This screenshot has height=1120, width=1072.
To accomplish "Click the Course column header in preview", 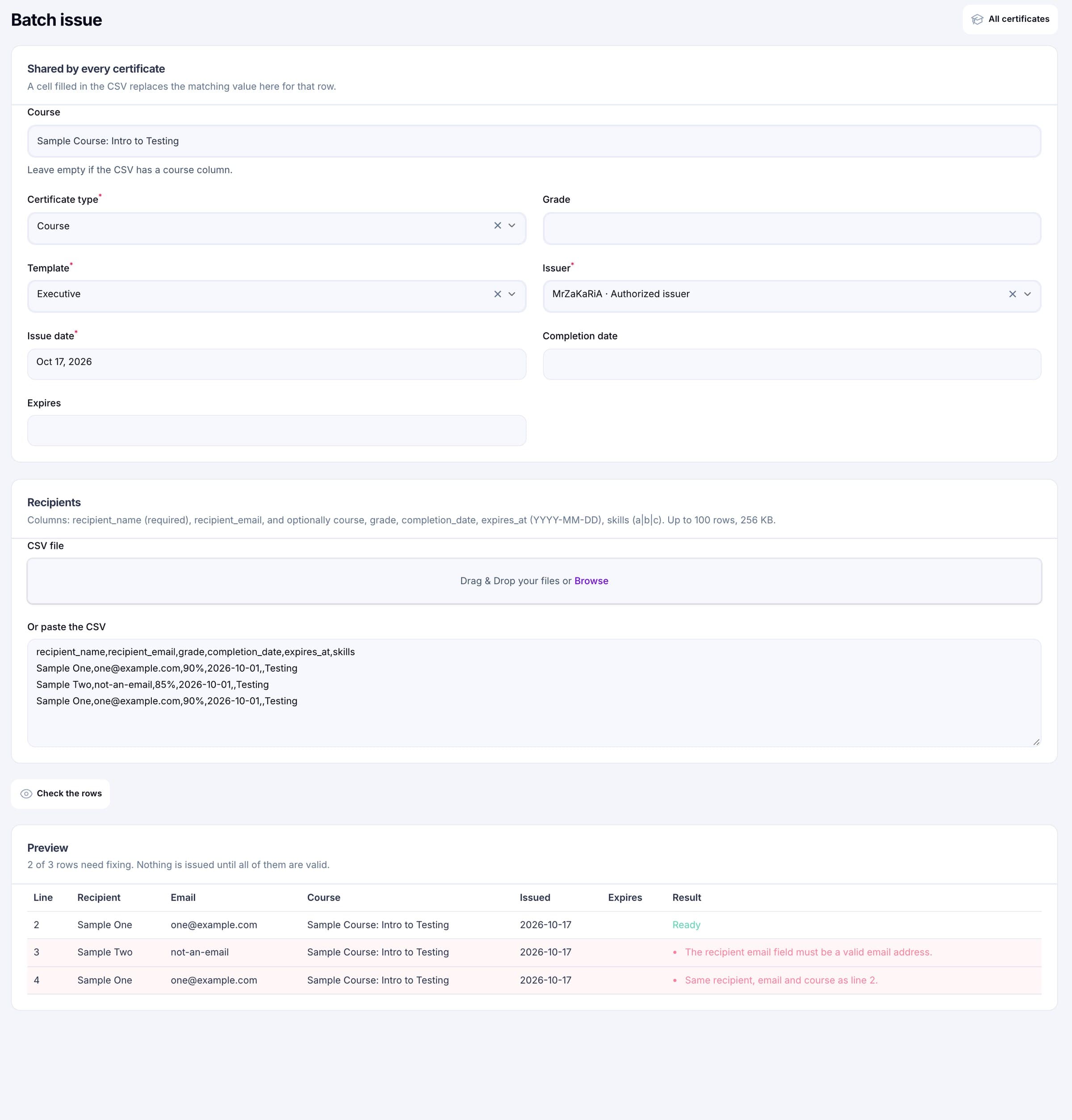I will tap(323, 897).
